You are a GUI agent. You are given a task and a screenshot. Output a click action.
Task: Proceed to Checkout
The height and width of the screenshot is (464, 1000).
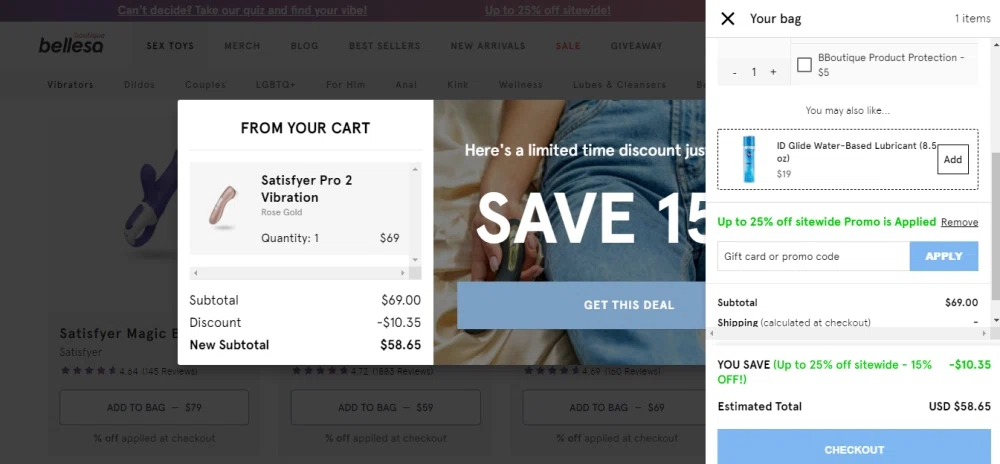click(853, 449)
